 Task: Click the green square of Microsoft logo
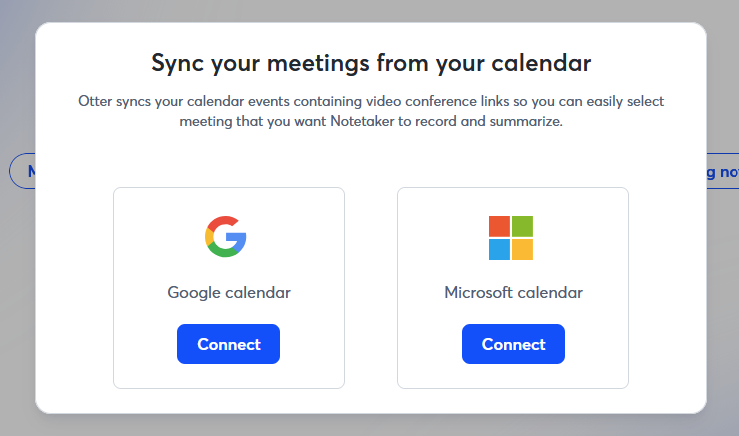click(523, 226)
